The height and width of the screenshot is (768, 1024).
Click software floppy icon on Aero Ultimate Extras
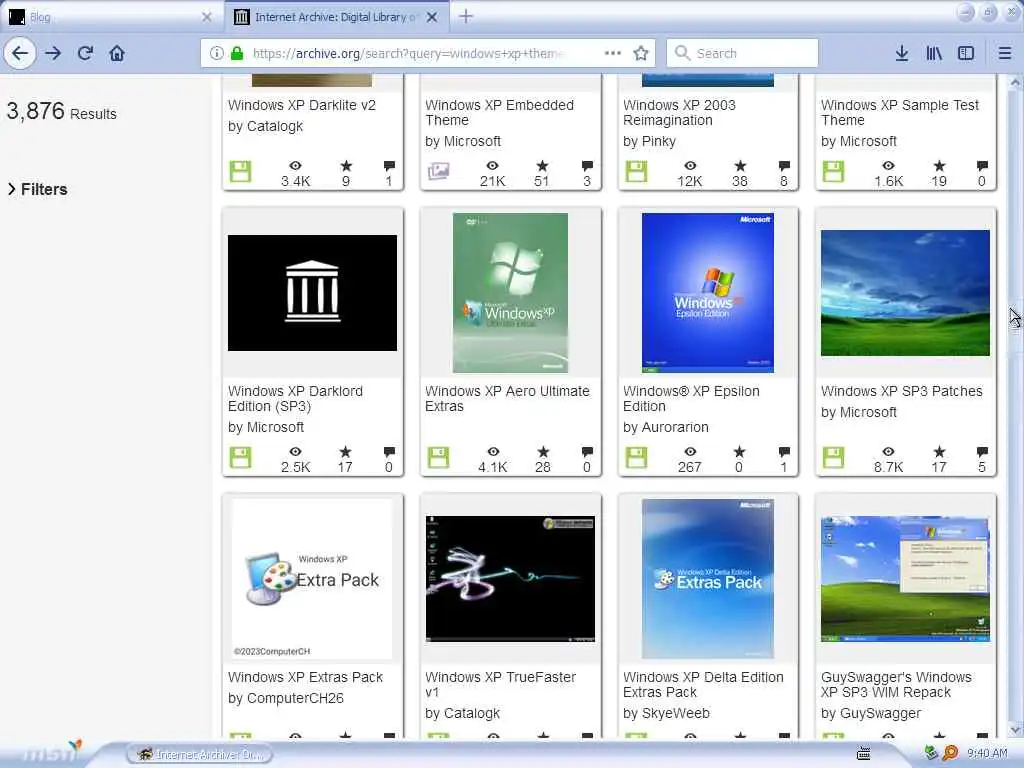tap(438, 457)
